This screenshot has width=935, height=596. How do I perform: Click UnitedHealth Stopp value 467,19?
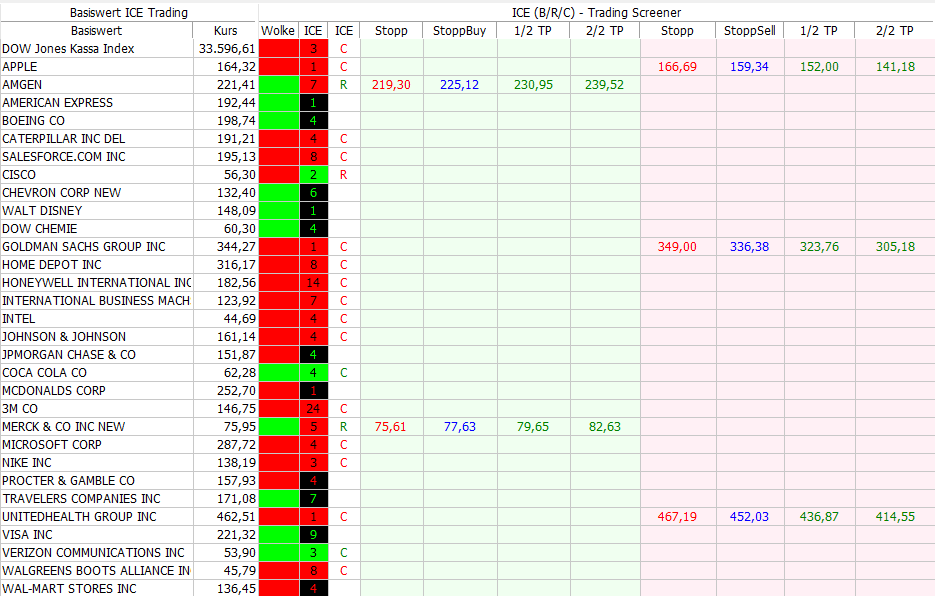click(677, 517)
